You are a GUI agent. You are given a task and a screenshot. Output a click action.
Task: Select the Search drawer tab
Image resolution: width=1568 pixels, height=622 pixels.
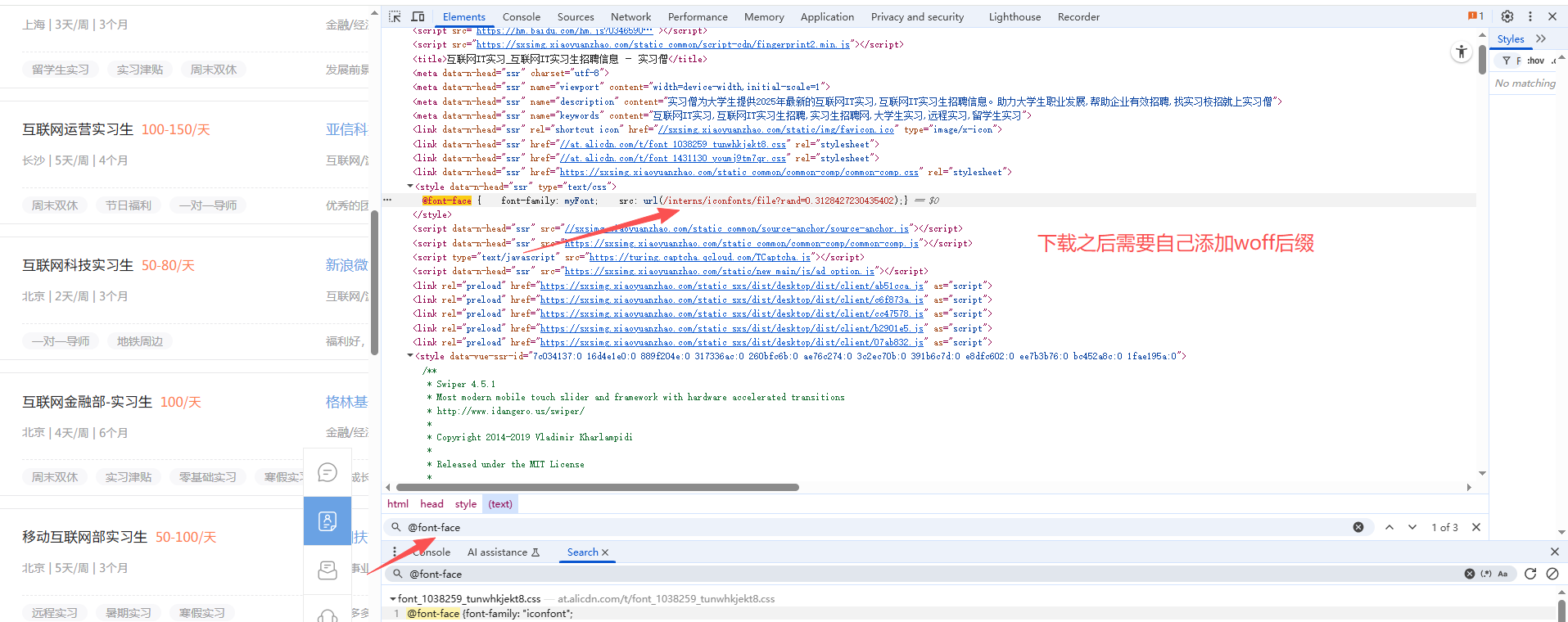(582, 552)
